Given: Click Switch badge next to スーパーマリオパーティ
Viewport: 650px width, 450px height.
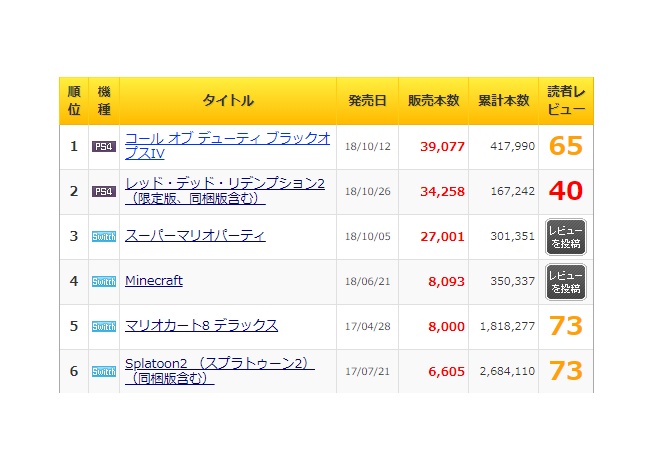Looking at the screenshot, I should point(104,237).
